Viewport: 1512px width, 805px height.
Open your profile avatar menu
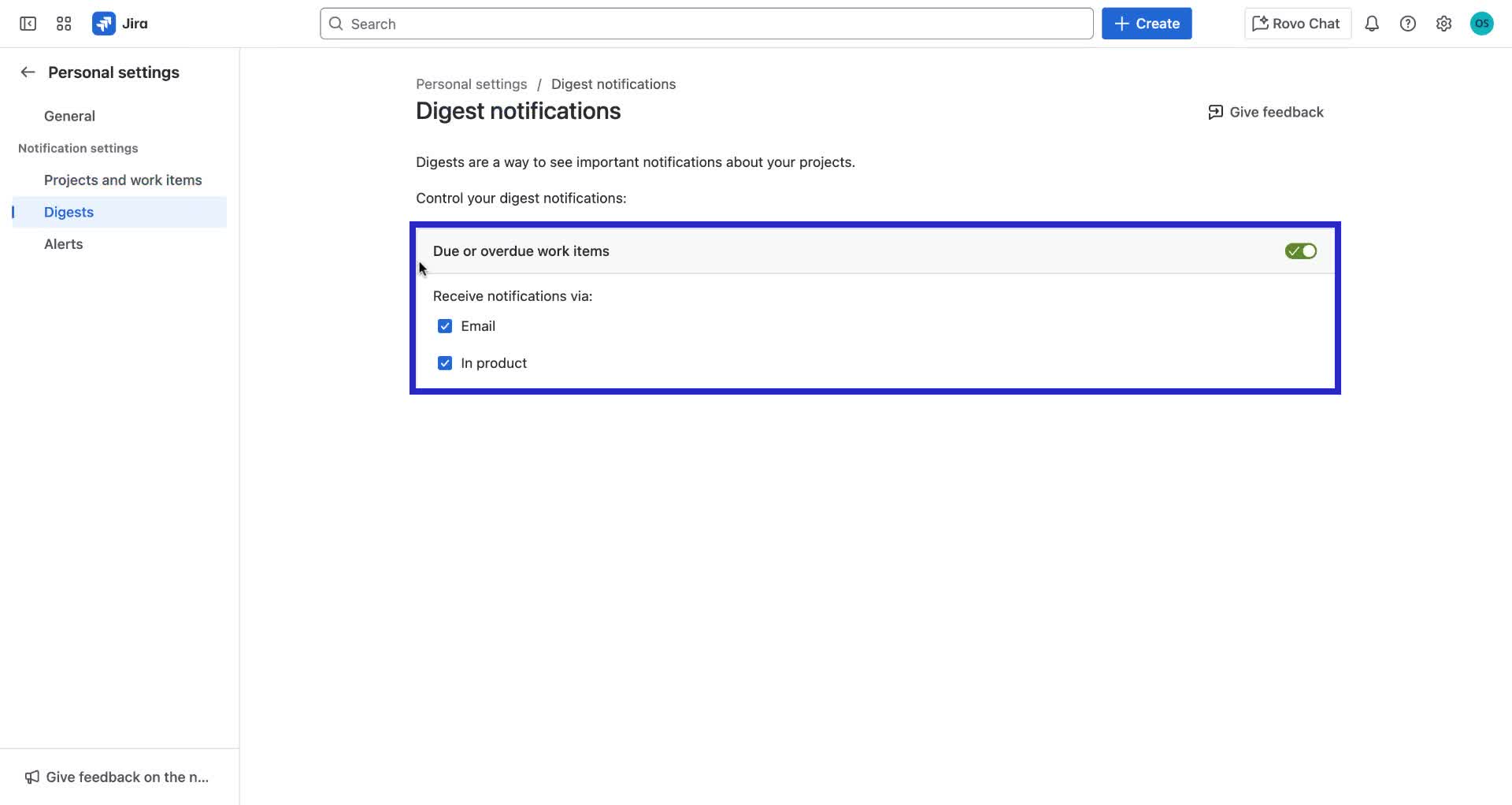click(x=1480, y=24)
